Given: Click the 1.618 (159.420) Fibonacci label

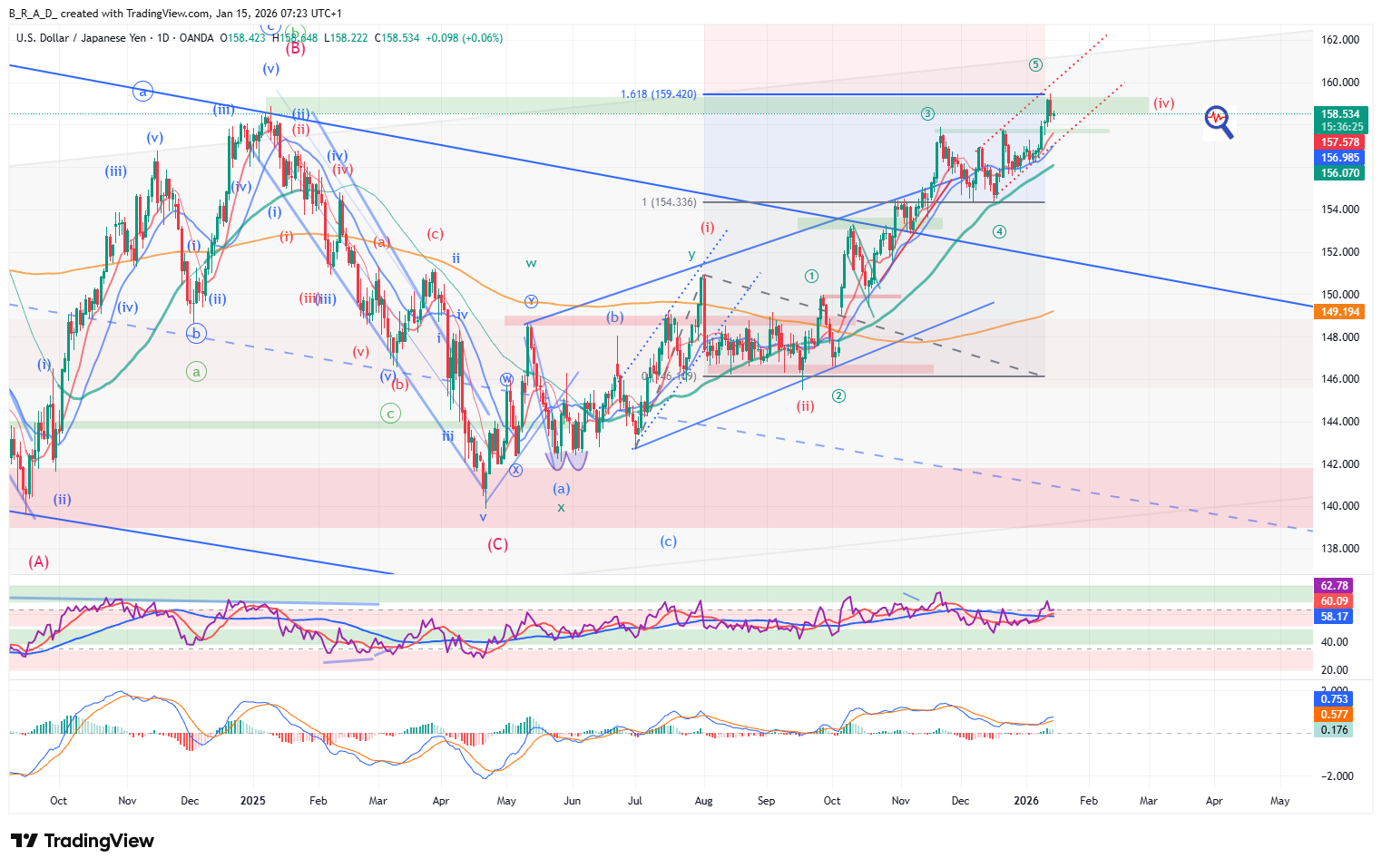Looking at the screenshot, I should [658, 94].
